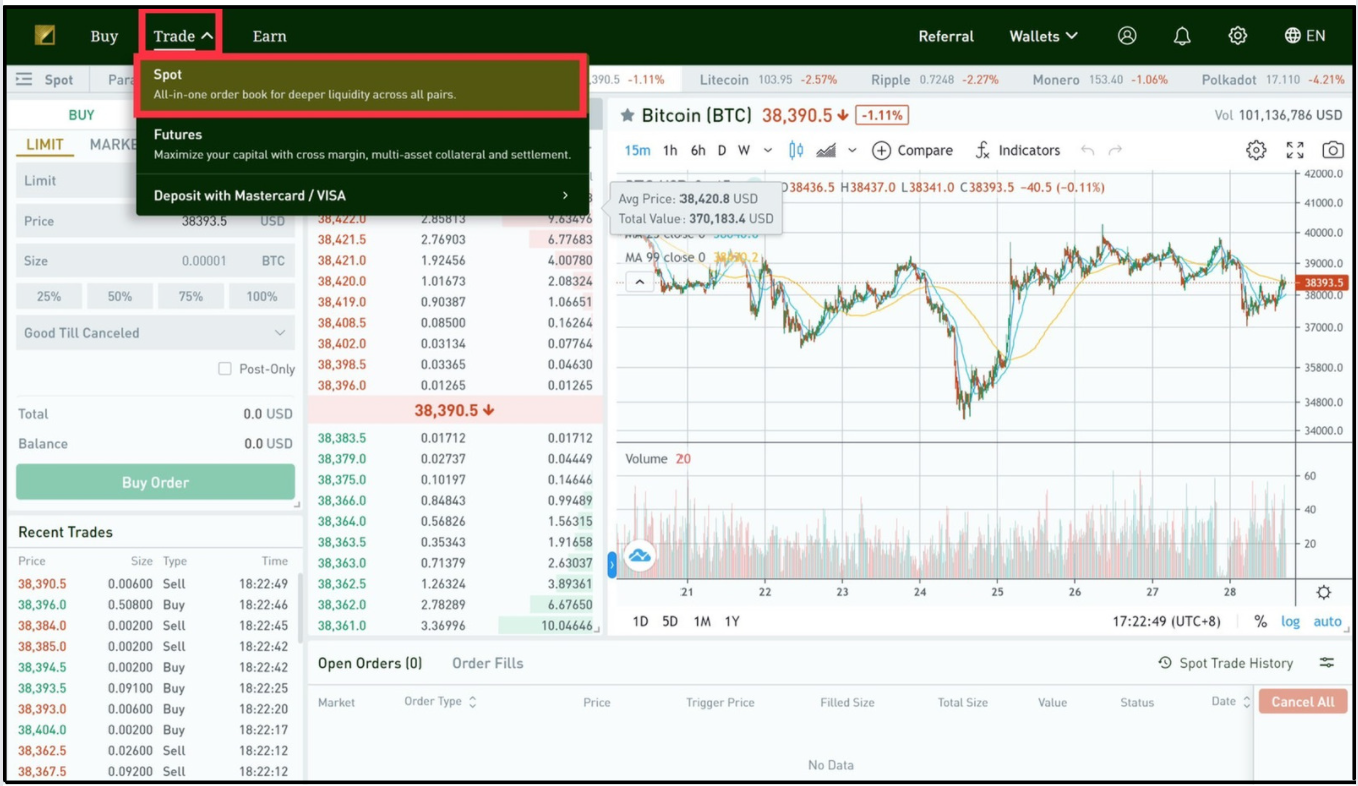Set chart range to 1D

click(x=641, y=621)
